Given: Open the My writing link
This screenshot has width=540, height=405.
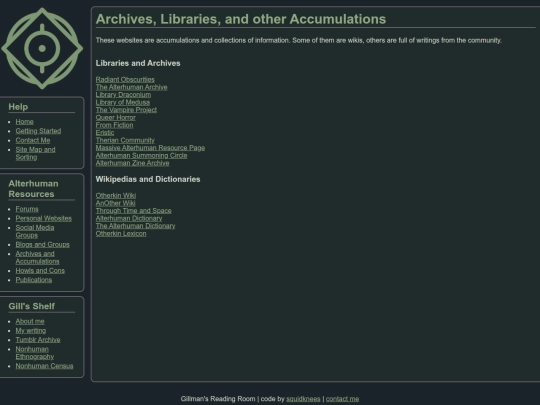Looking at the screenshot, I should coord(31,331).
